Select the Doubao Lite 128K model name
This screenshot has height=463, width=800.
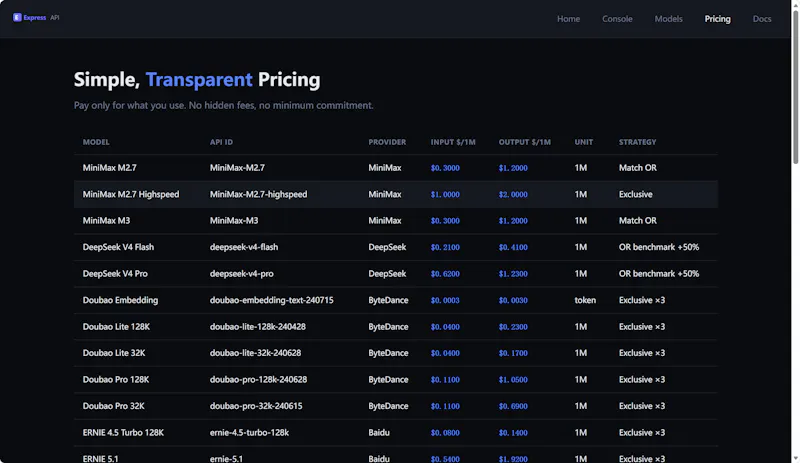click(116, 327)
